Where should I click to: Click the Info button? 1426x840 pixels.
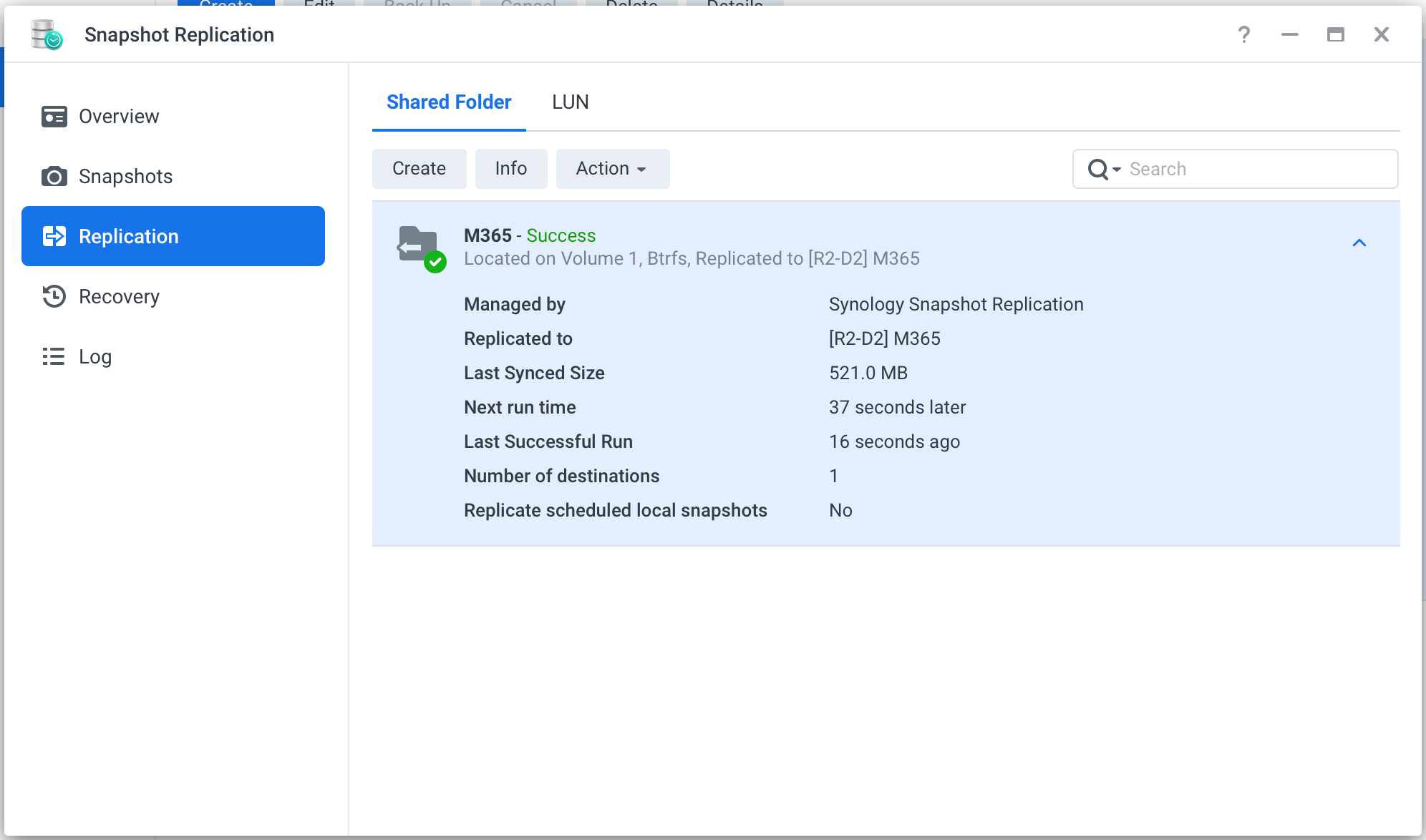click(x=511, y=169)
